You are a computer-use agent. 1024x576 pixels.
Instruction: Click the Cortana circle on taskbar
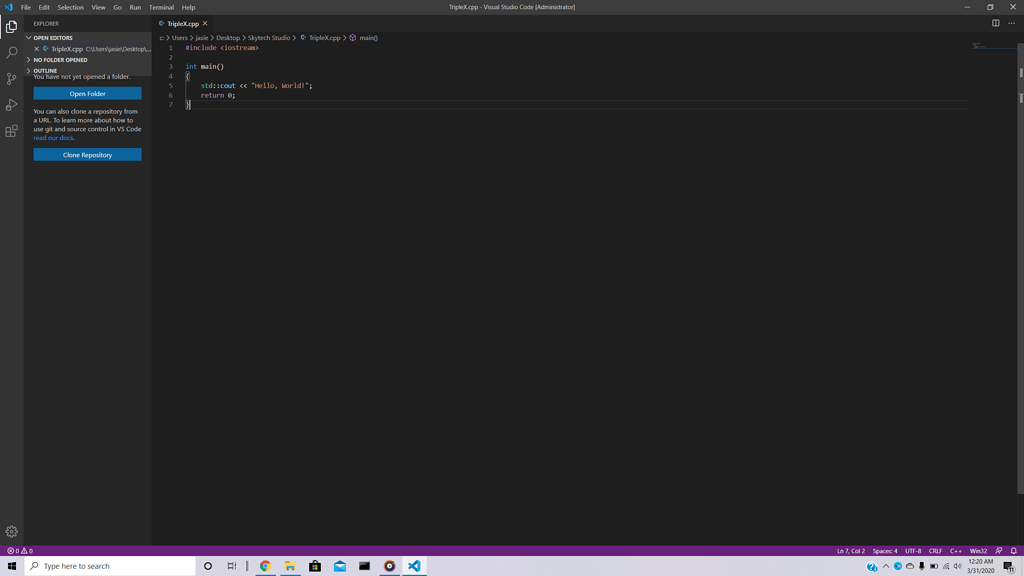click(208, 566)
